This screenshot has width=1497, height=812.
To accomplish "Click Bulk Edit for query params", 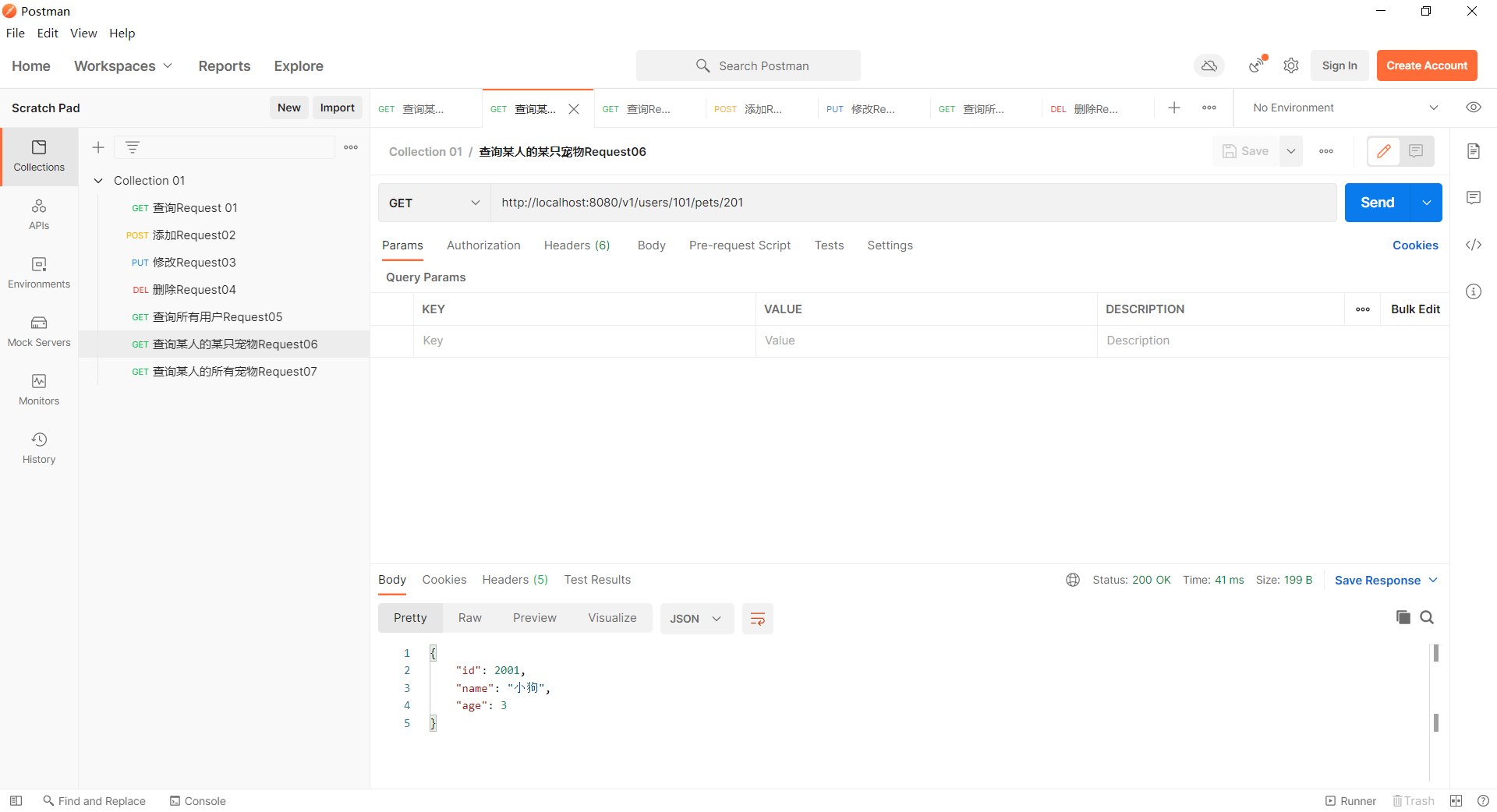I will 1415,309.
